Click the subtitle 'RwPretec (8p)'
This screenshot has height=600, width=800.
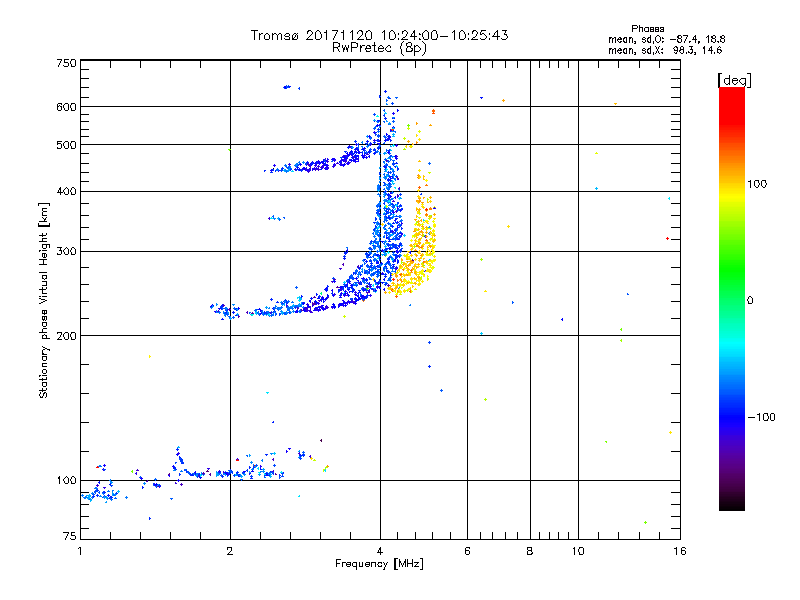[x=379, y=48]
